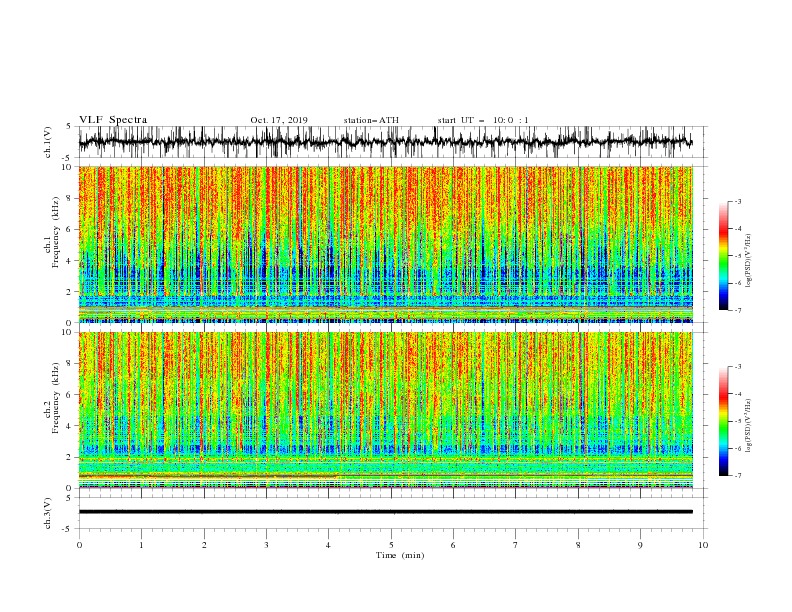The height and width of the screenshot is (612, 792).
Task: Click the time axis tick label 6
Action: pos(453,545)
